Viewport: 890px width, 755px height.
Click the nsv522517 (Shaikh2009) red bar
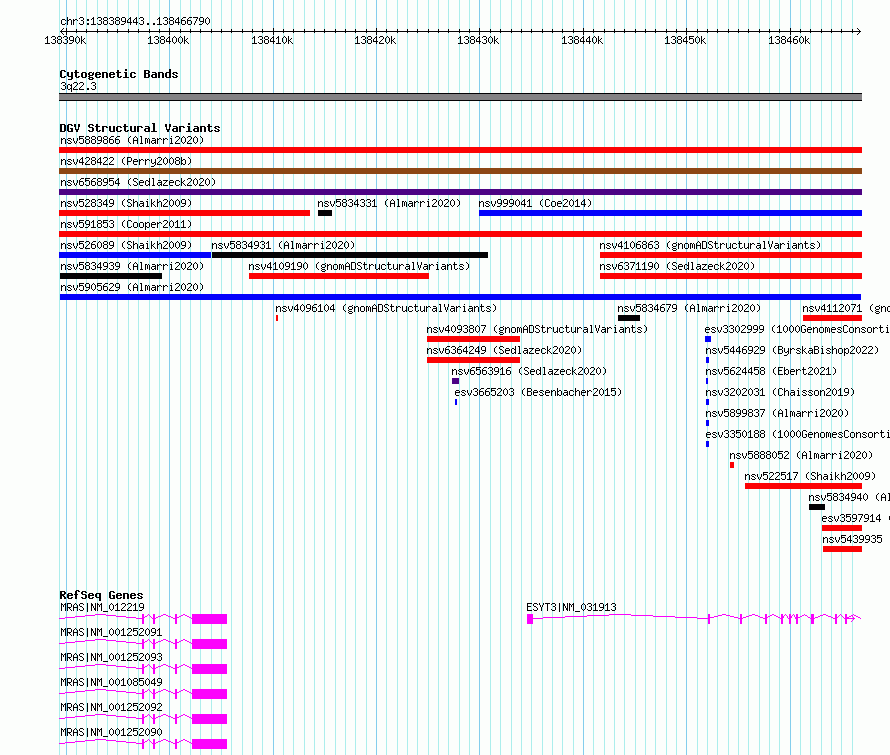[803, 486]
